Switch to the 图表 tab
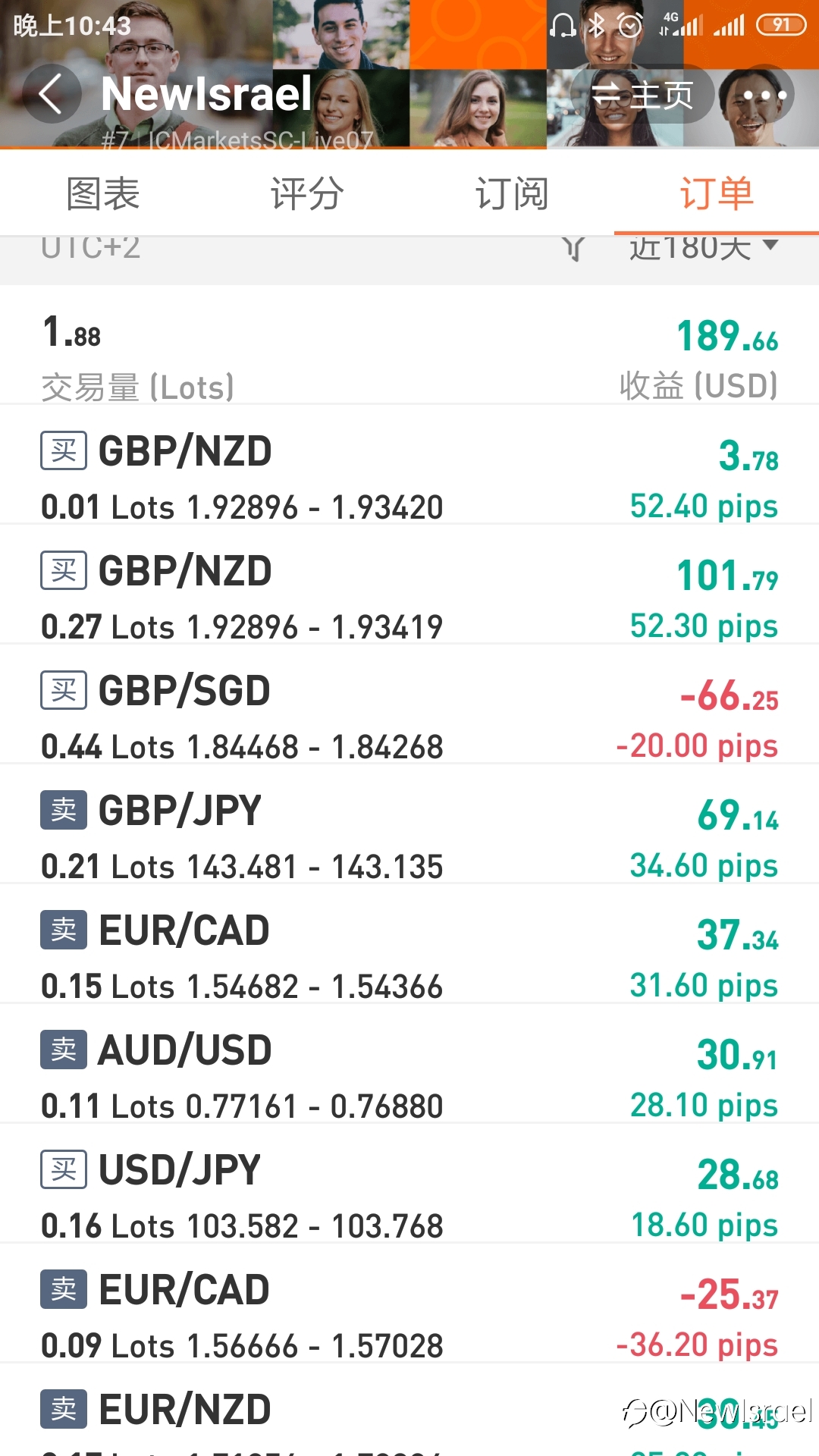The width and height of the screenshot is (819, 1456). coord(103,193)
